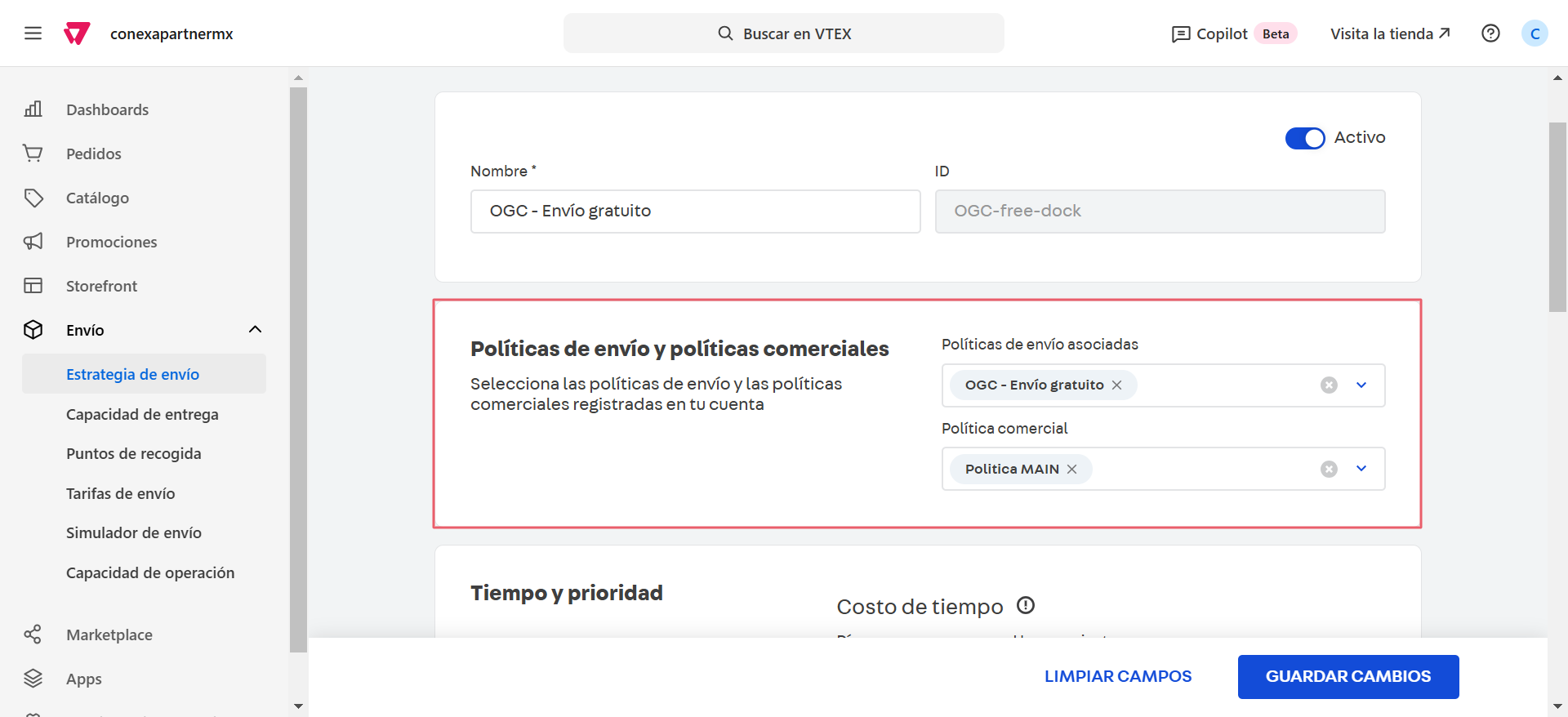Click LIMPIAR CAMPOS button

coord(1117,676)
